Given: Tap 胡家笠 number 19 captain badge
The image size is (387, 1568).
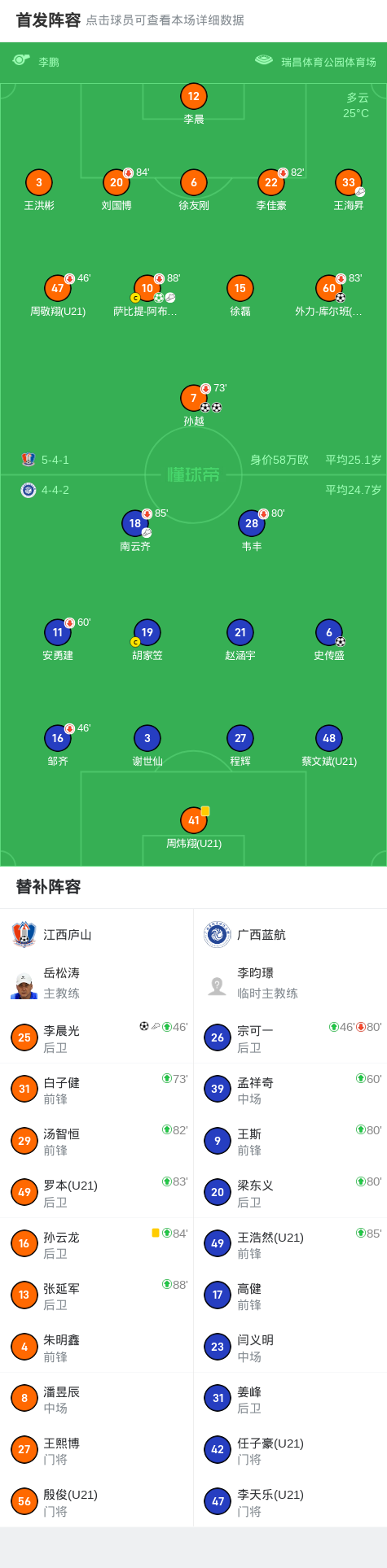Looking at the screenshot, I should (147, 632).
